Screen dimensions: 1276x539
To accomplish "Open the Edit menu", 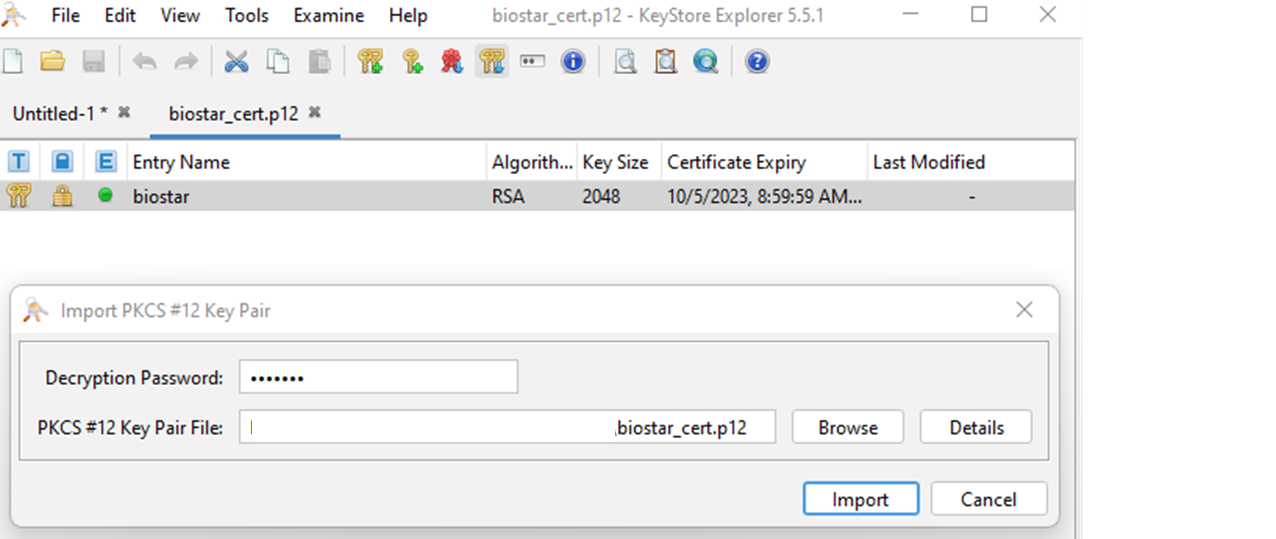I will (121, 16).
